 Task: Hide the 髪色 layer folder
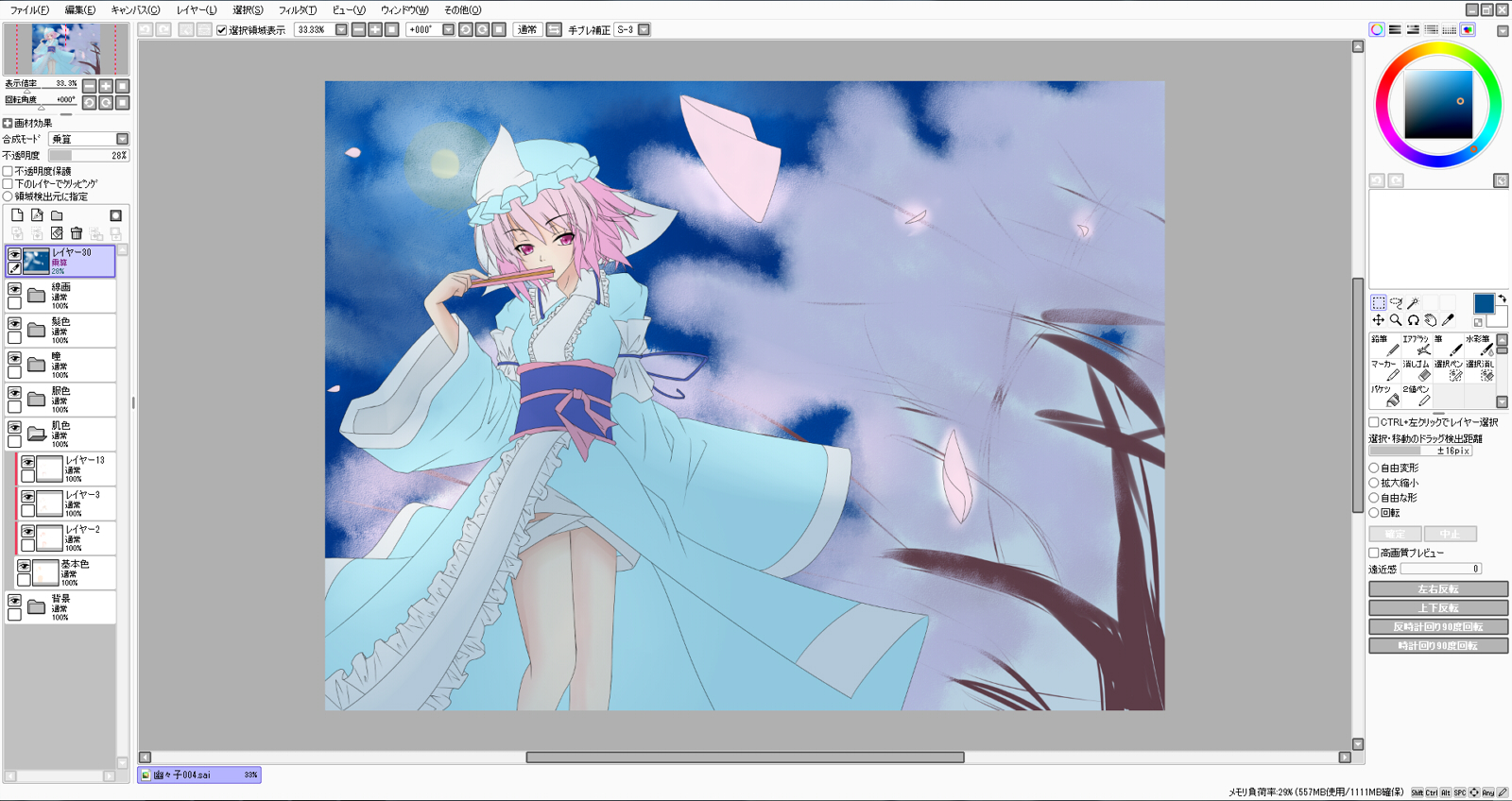click(x=14, y=324)
